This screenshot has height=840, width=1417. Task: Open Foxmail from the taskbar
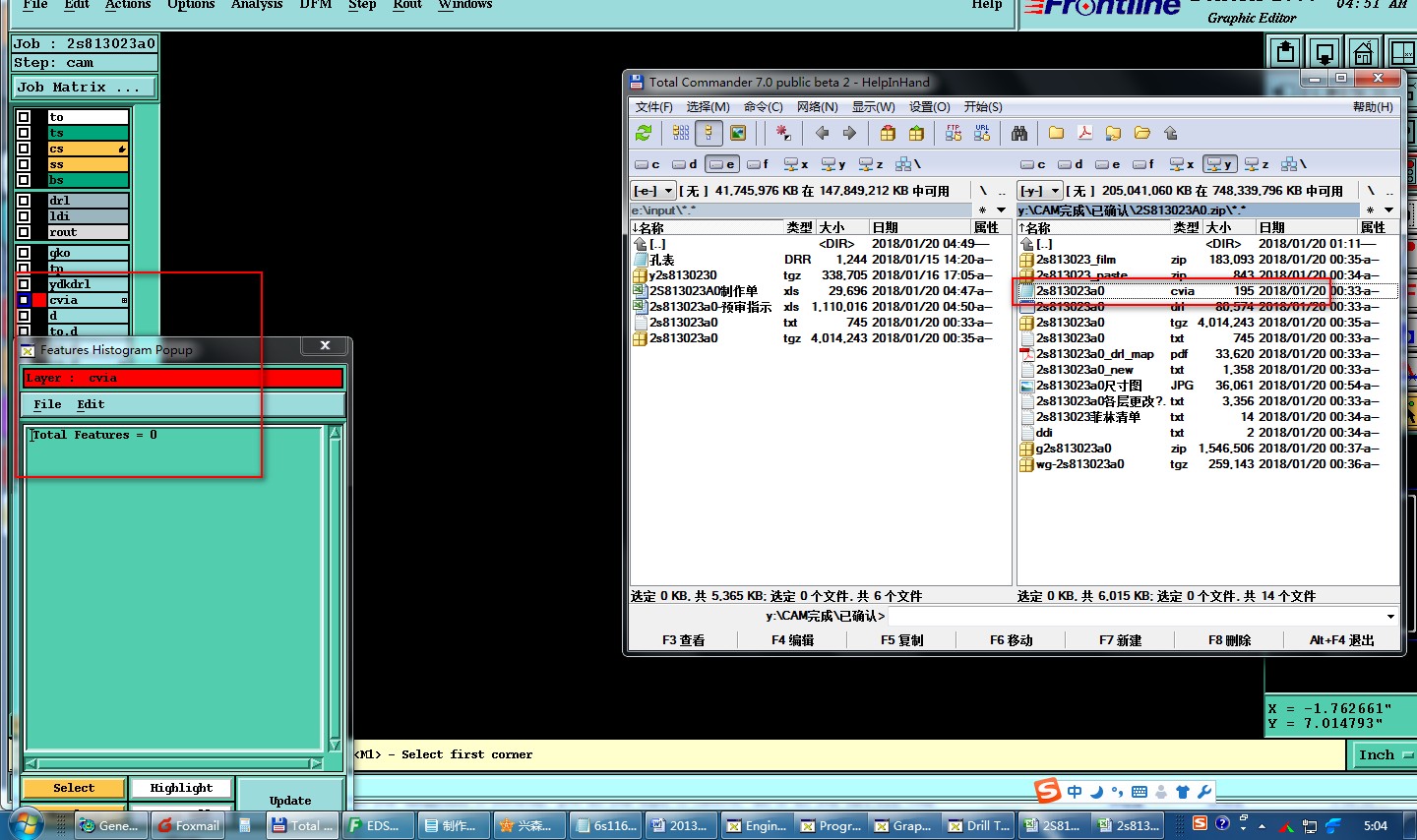pos(189,825)
